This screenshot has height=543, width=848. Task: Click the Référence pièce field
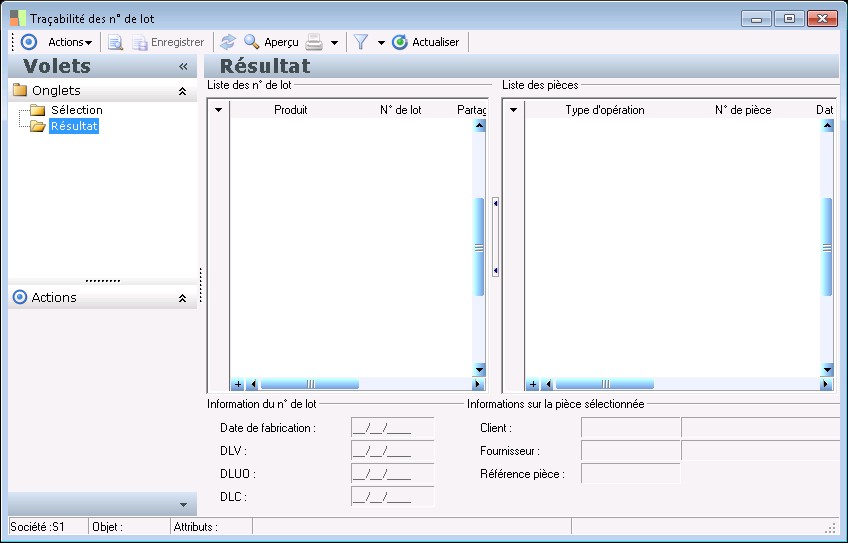tap(631, 474)
